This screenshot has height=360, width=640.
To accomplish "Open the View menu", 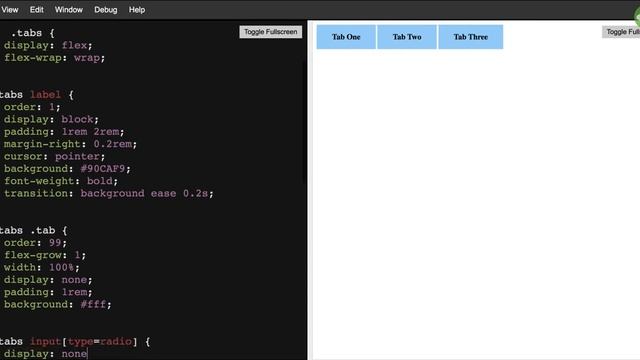I will (9, 10).
